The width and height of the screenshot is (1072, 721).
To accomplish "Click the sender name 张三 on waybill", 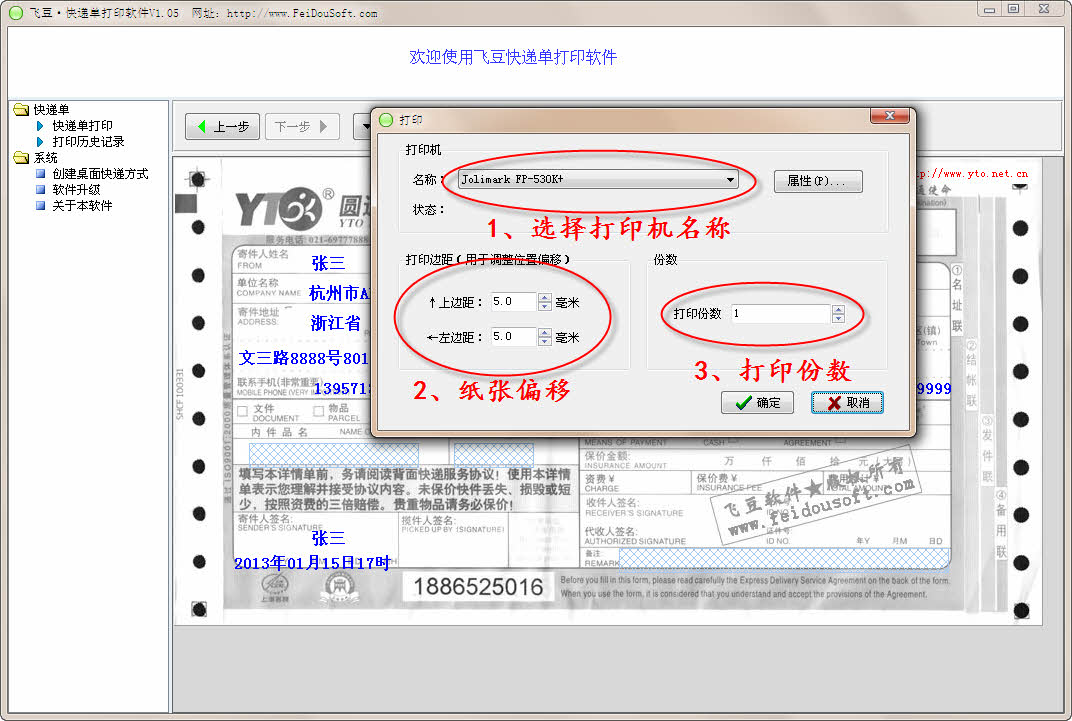I will click(328, 263).
